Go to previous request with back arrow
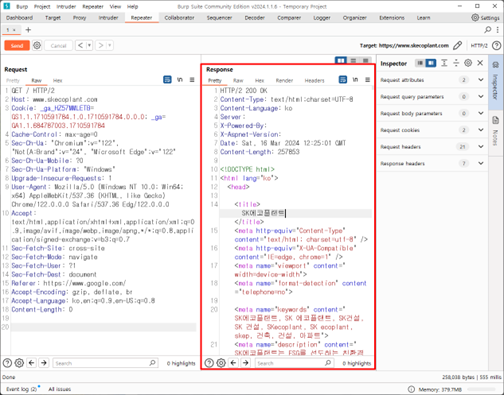Image resolution: width=504 pixels, height=395 pixels. [x=80, y=45]
